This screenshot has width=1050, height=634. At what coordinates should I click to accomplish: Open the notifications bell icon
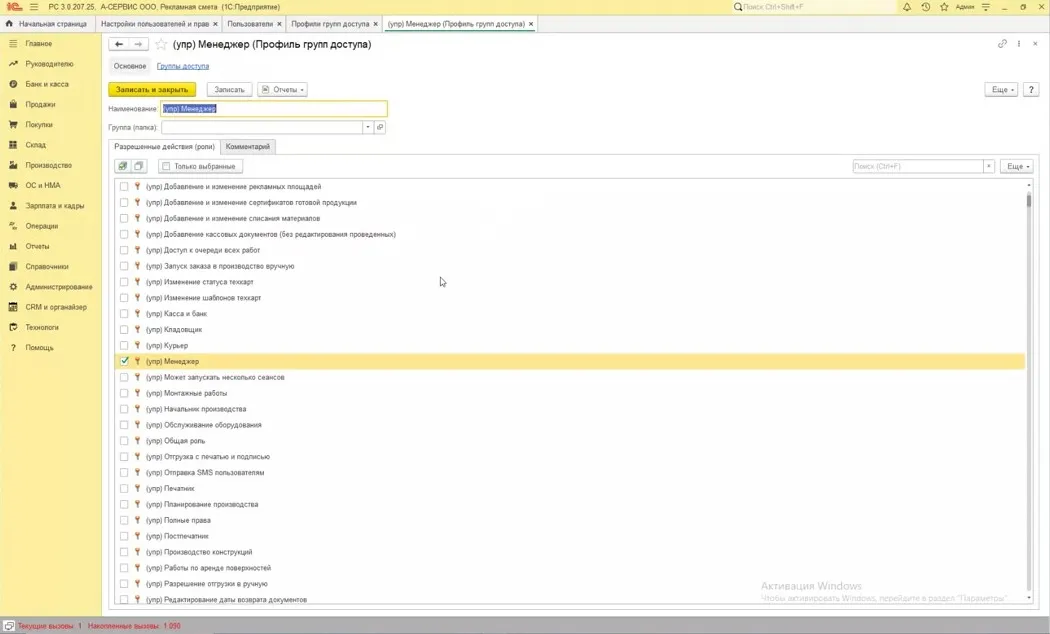pyautogui.click(x=907, y=7)
